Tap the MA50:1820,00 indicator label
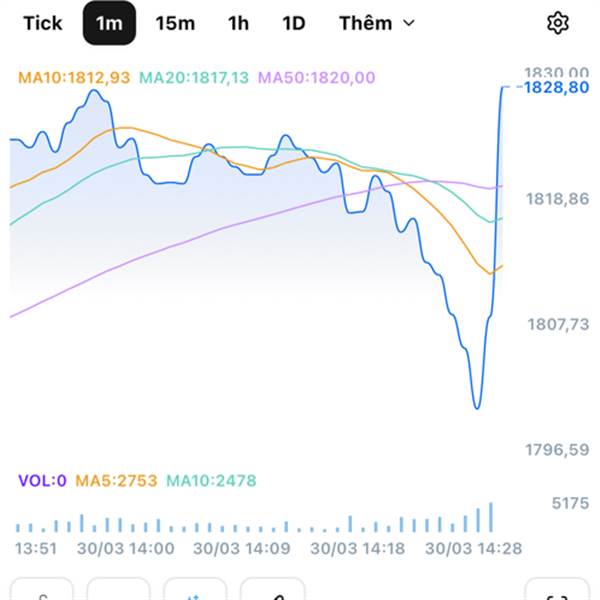 click(x=316, y=77)
